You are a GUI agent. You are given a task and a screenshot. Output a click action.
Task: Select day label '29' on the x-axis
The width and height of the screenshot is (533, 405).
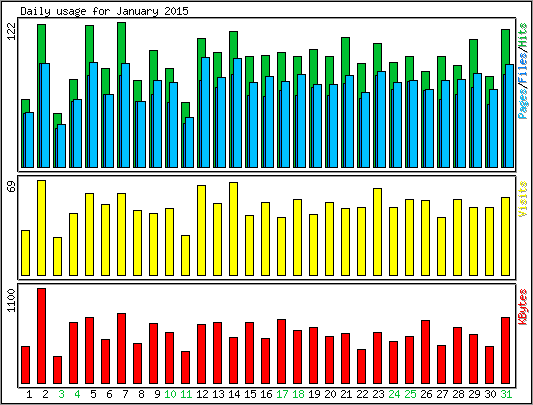coord(474,394)
